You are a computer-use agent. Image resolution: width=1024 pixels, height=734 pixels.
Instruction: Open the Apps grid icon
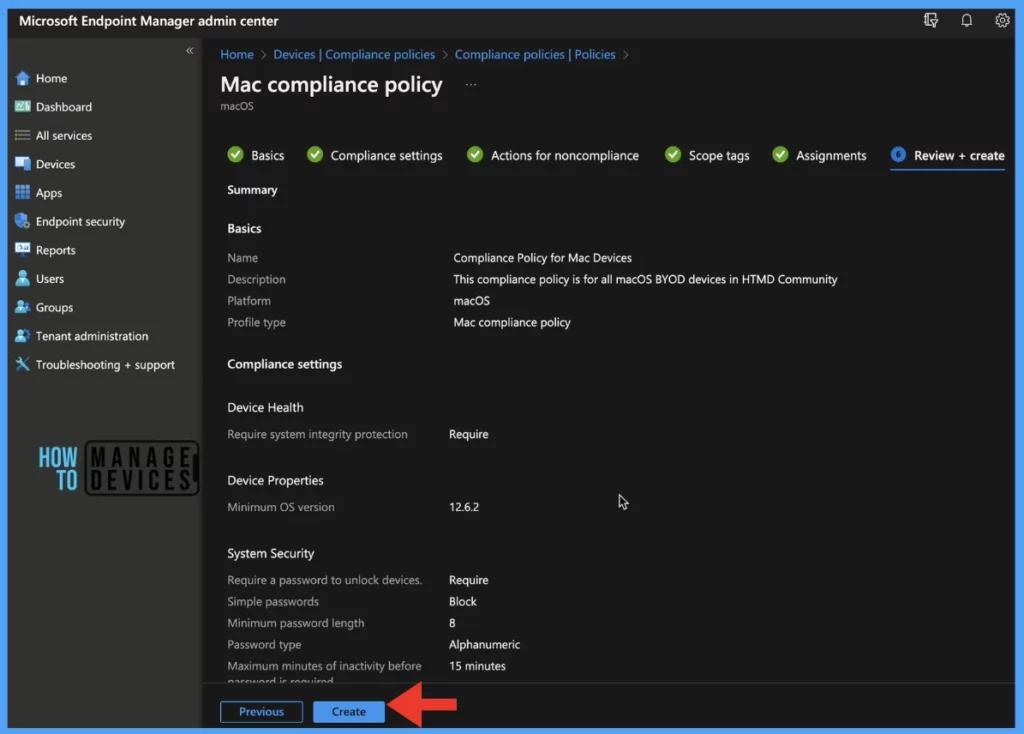click(23, 193)
